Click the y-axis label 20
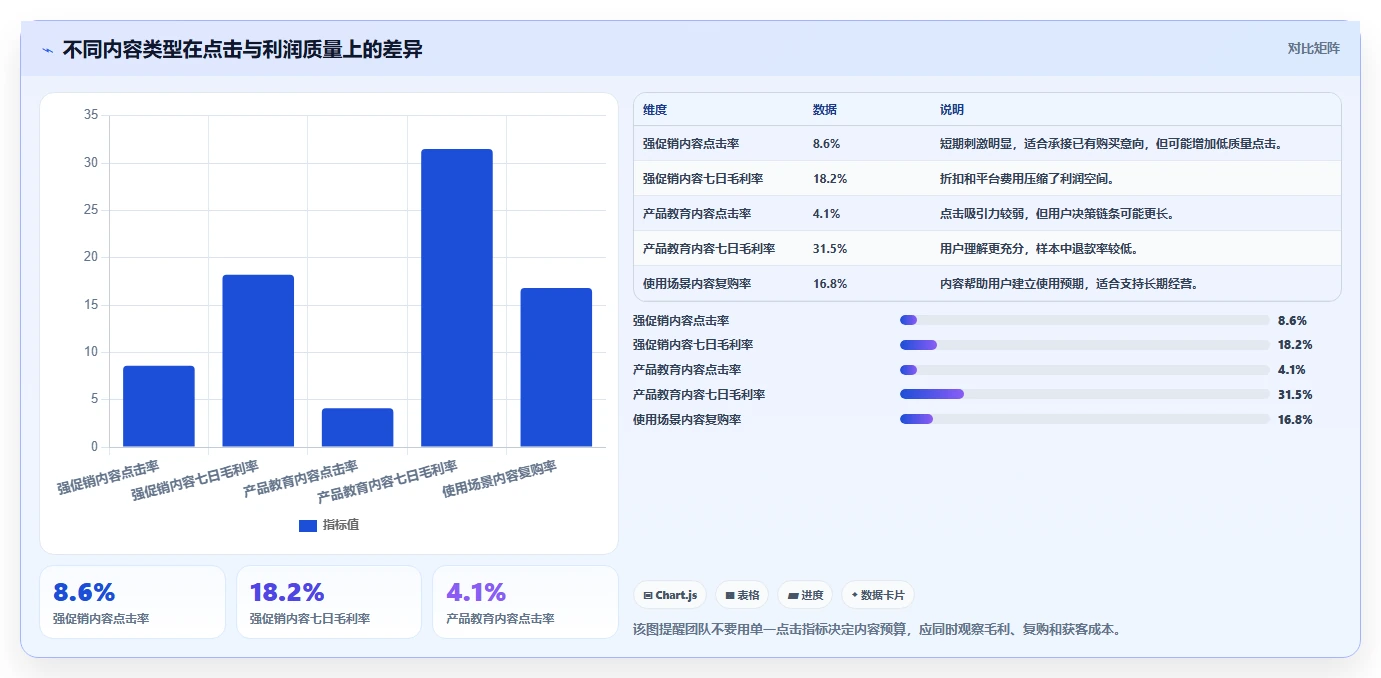 click(x=91, y=257)
